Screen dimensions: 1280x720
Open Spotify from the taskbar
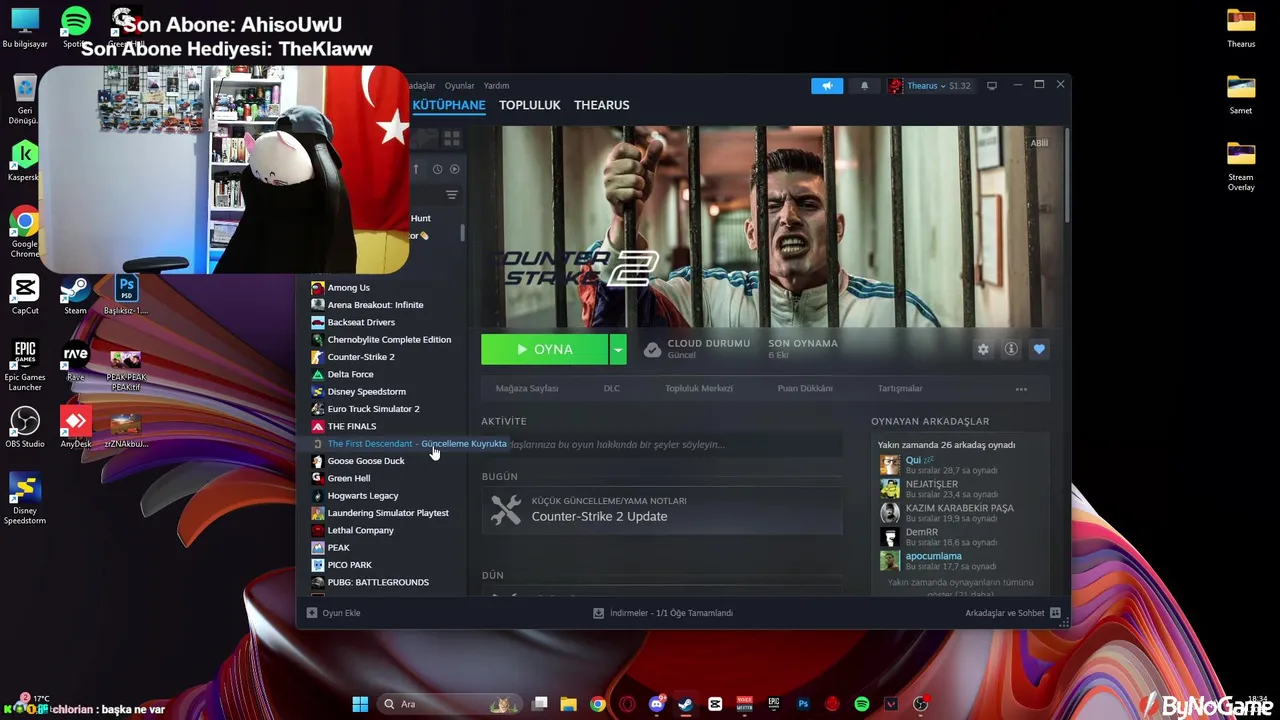click(862, 704)
